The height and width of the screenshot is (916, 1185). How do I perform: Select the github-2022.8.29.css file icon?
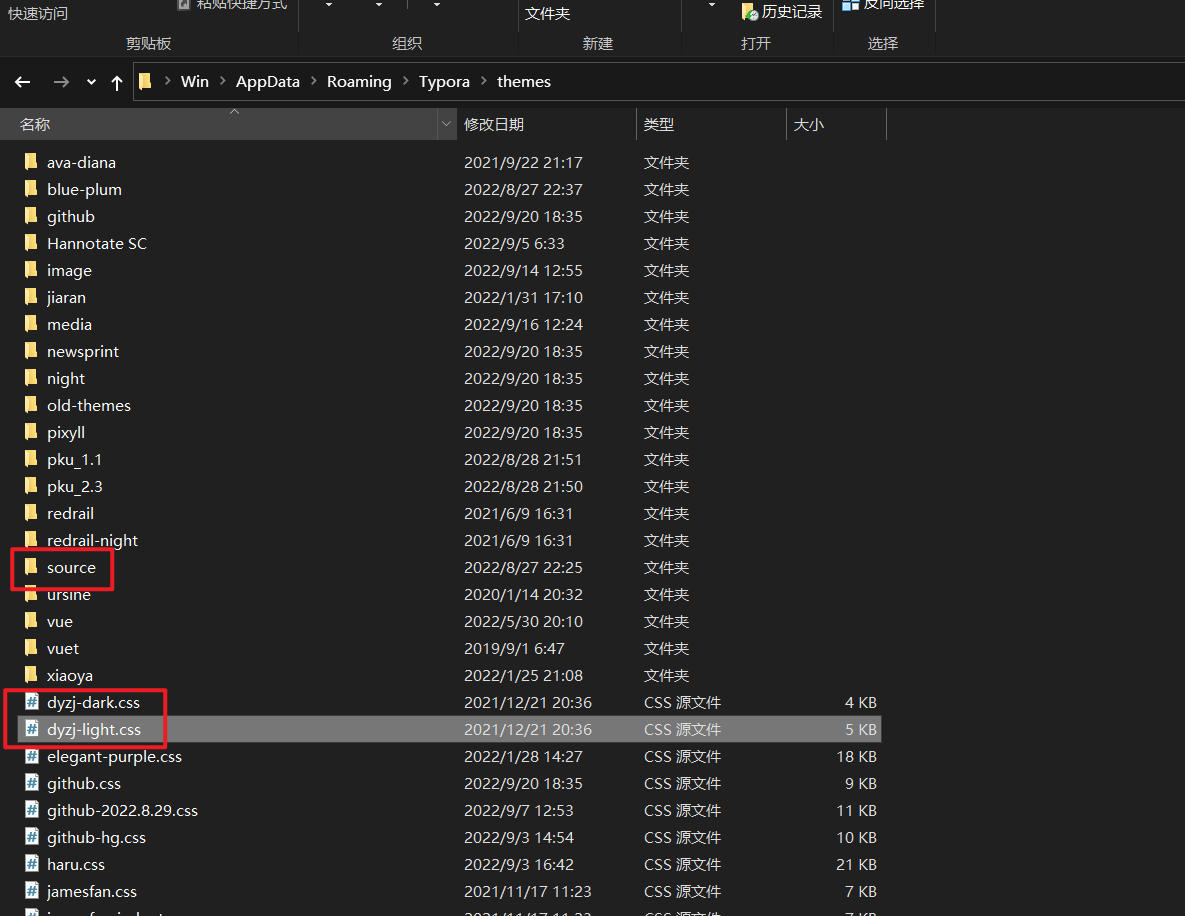click(32, 810)
